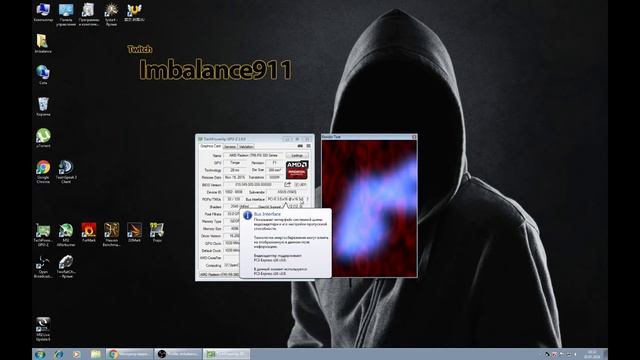Click the Lookup button in GPU-Z

pos(297,156)
